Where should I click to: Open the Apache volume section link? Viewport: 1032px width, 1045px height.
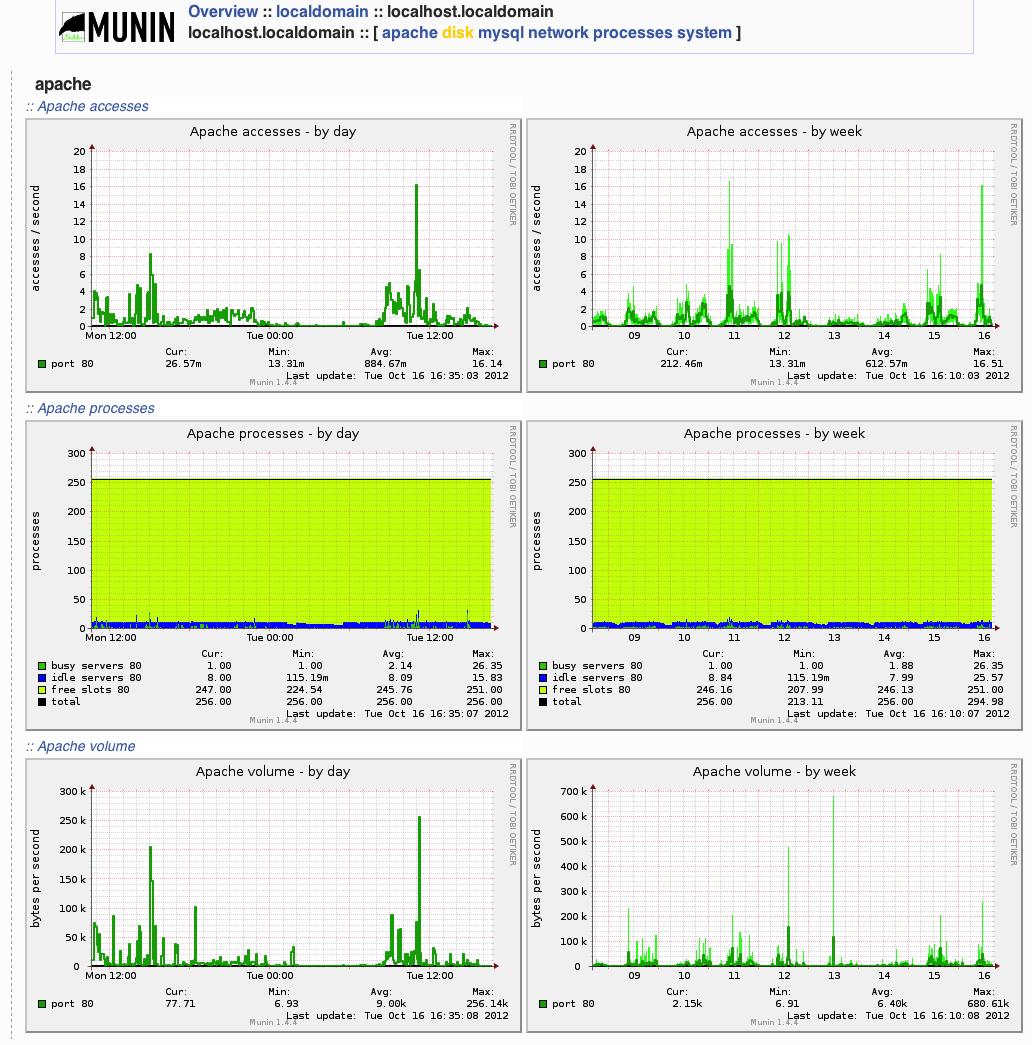tap(86, 746)
